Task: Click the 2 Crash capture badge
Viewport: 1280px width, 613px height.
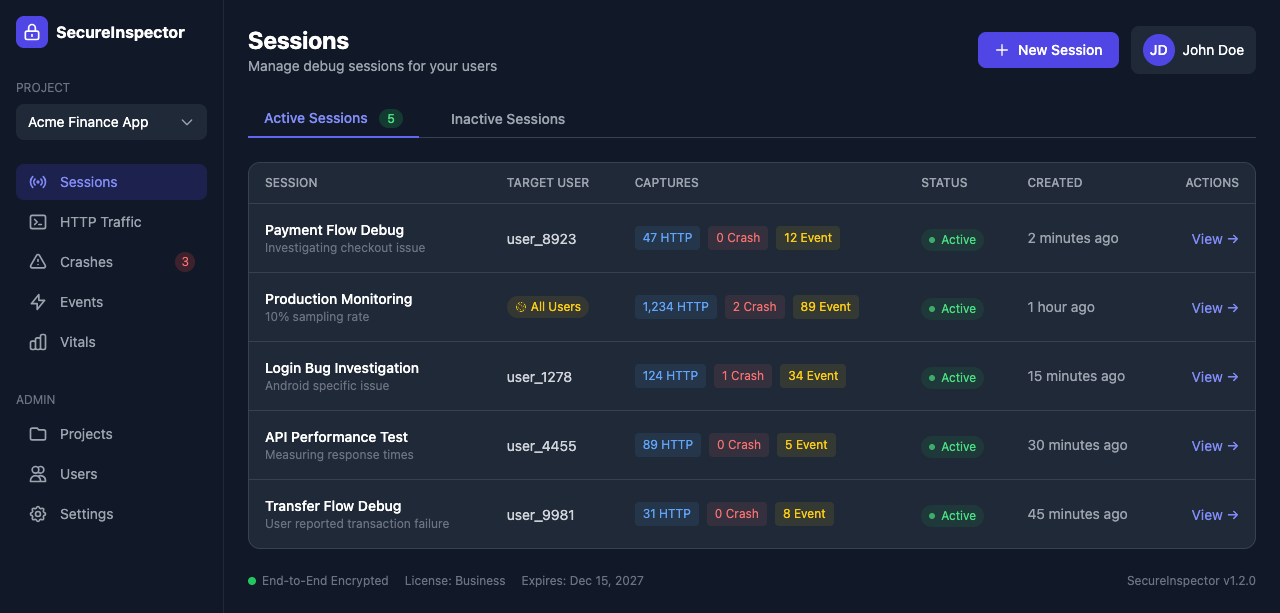Action: point(754,307)
